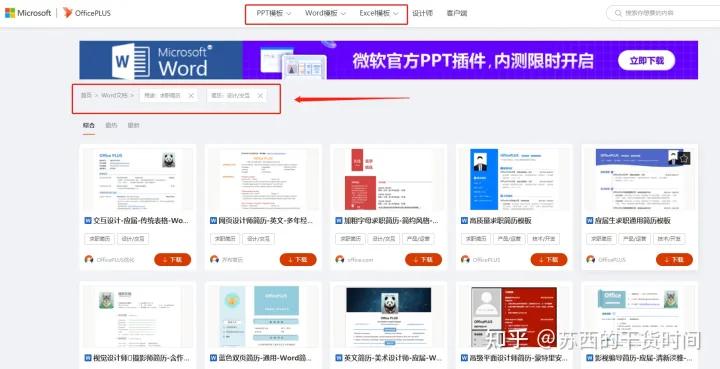This screenshot has height=369, width=720.
Task: Download the 高质量求职简历模板
Action: 549,259
